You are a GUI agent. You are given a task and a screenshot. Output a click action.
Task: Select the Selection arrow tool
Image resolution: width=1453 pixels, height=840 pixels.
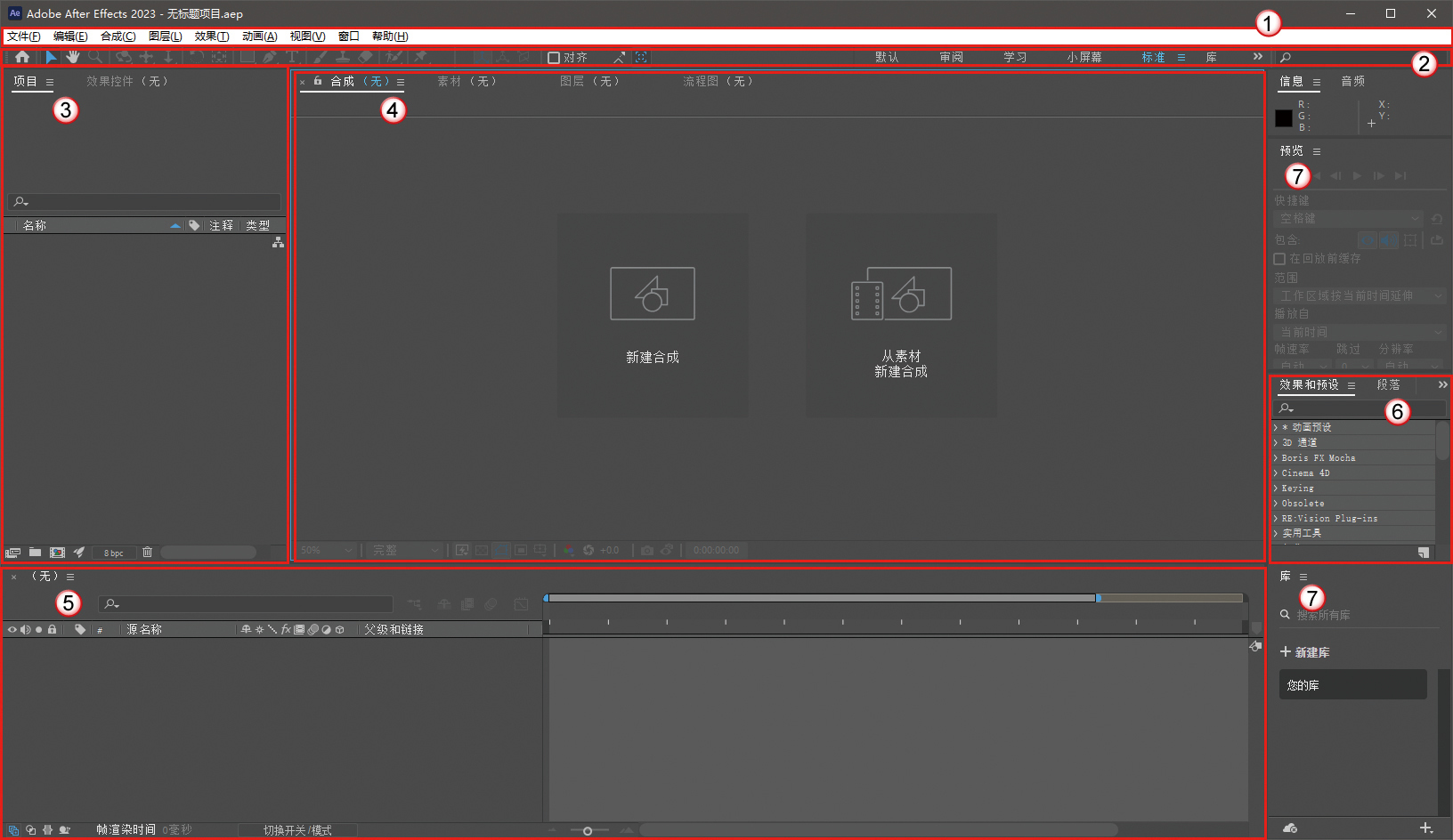pyautogui.click(x=51, y=57)
